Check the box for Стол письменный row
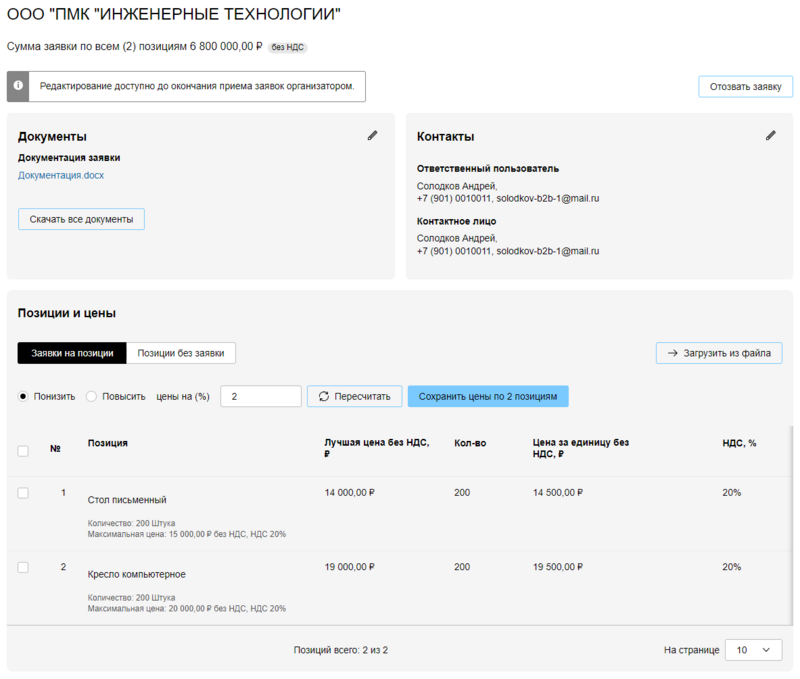 (24, 493)
